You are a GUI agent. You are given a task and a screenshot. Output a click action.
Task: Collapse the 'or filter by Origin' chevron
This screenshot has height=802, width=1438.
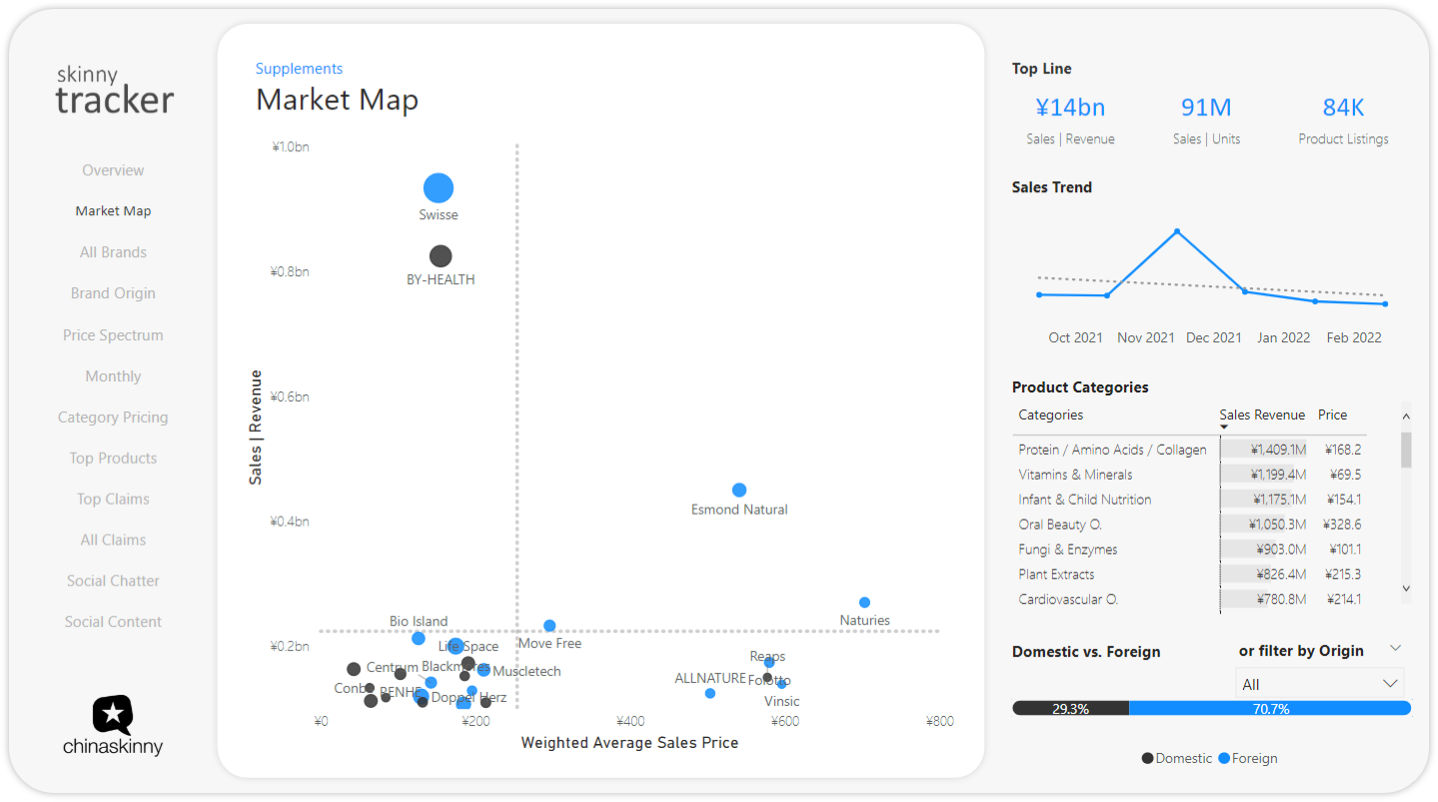pyautogui.click(x=1396, y=650)
